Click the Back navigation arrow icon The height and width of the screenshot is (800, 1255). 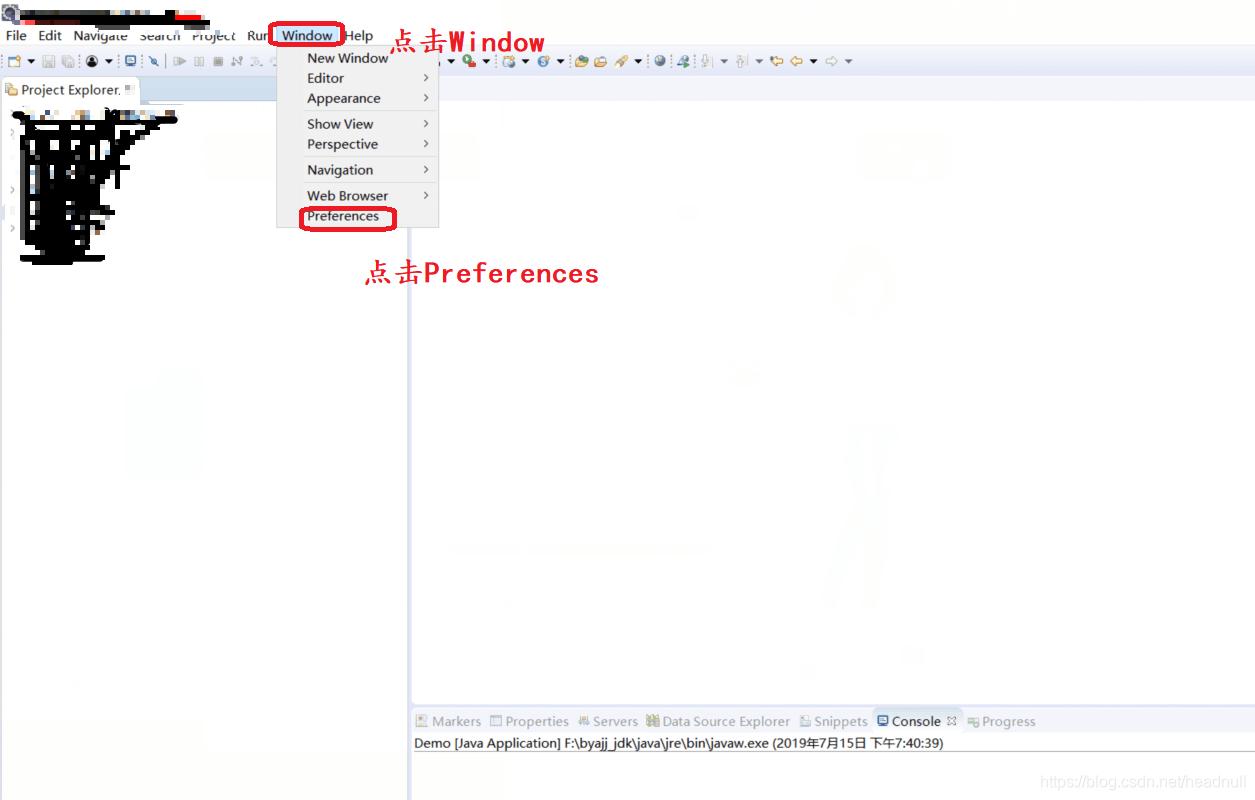pos(796,61)
